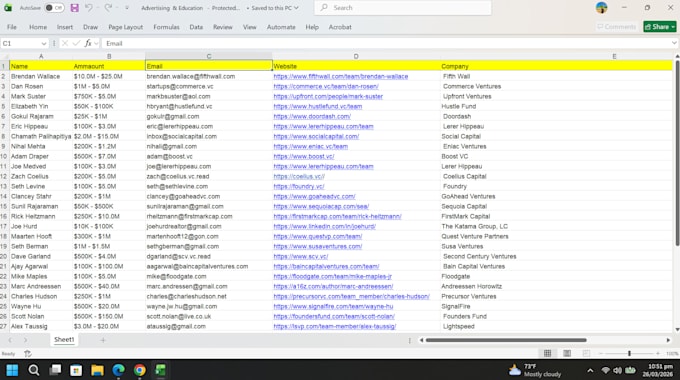Open Microsoft Edge from taskbar
Image resolution: width=680 pixels, height=380 pixels.
(118, 370)
